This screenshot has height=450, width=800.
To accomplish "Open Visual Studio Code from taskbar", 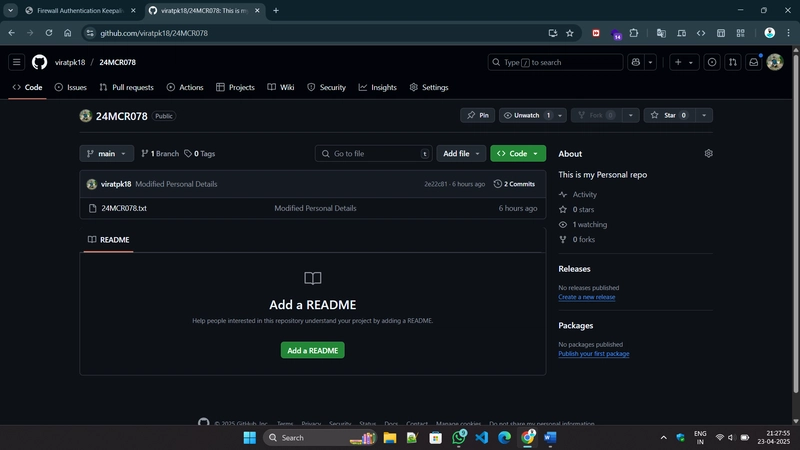I will (x=481, y=437).
